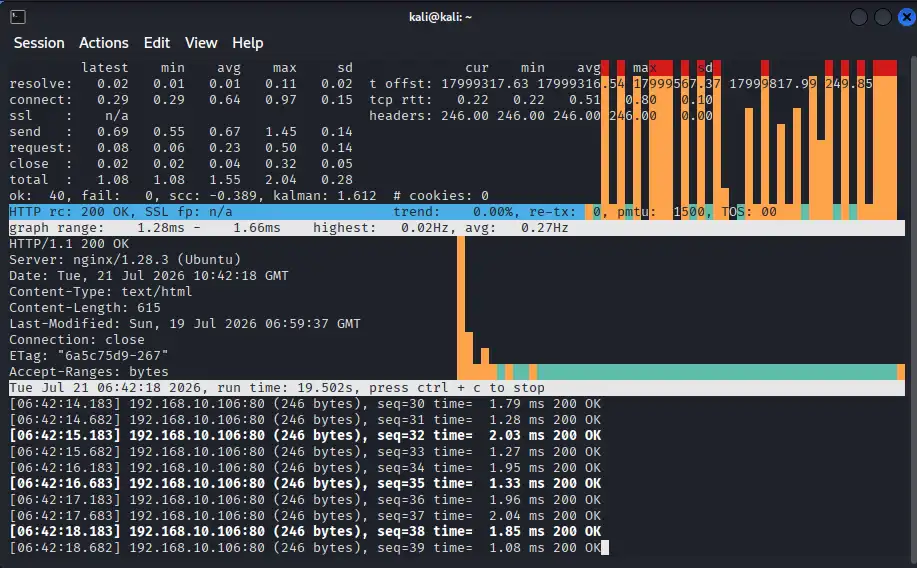The height and width of the screenshot is (568, 917).
Task: Click the 'highest: 0.02Hz' value
Action: (381, 228)
